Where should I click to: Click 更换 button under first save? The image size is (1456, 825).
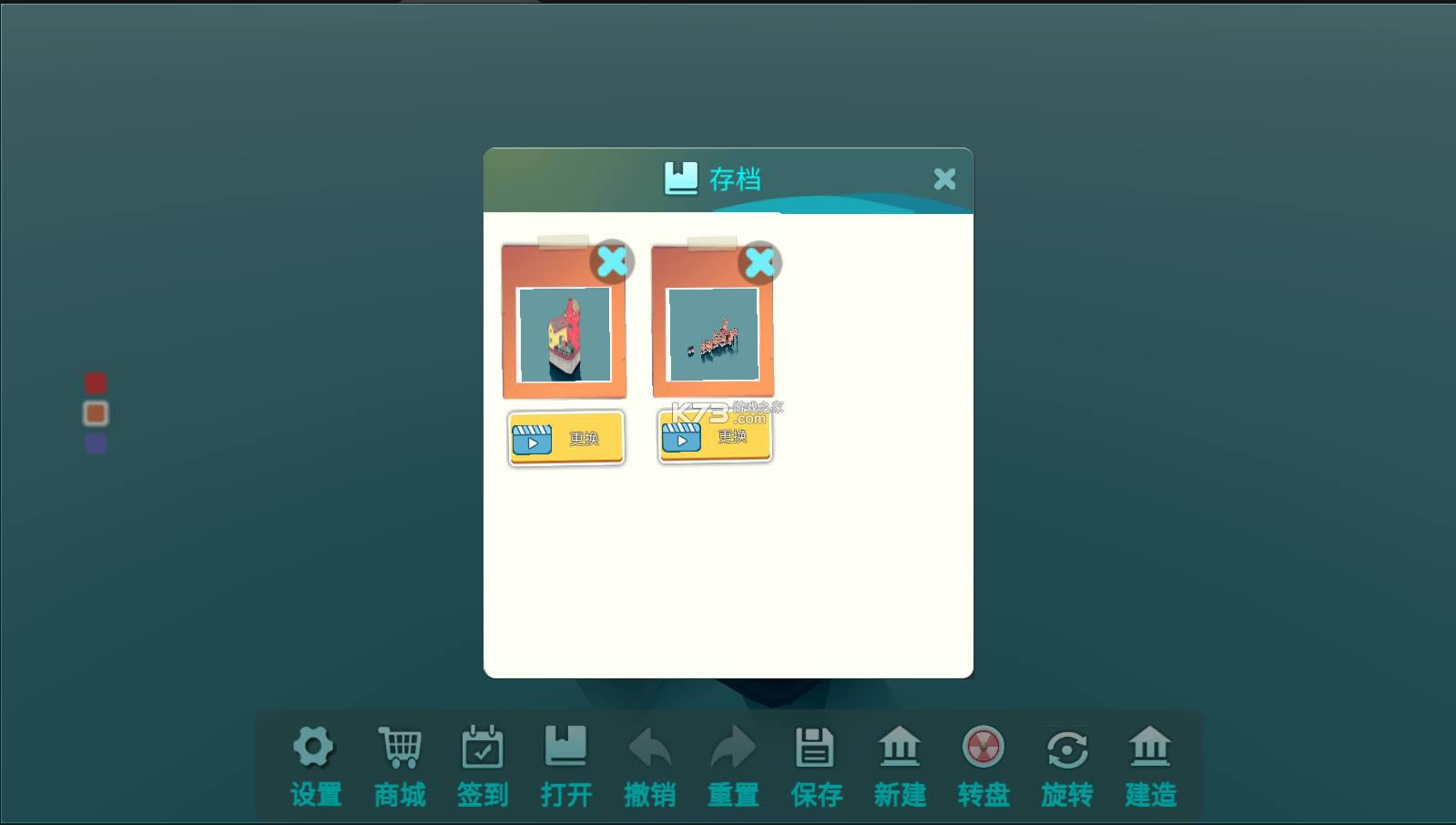565,438
